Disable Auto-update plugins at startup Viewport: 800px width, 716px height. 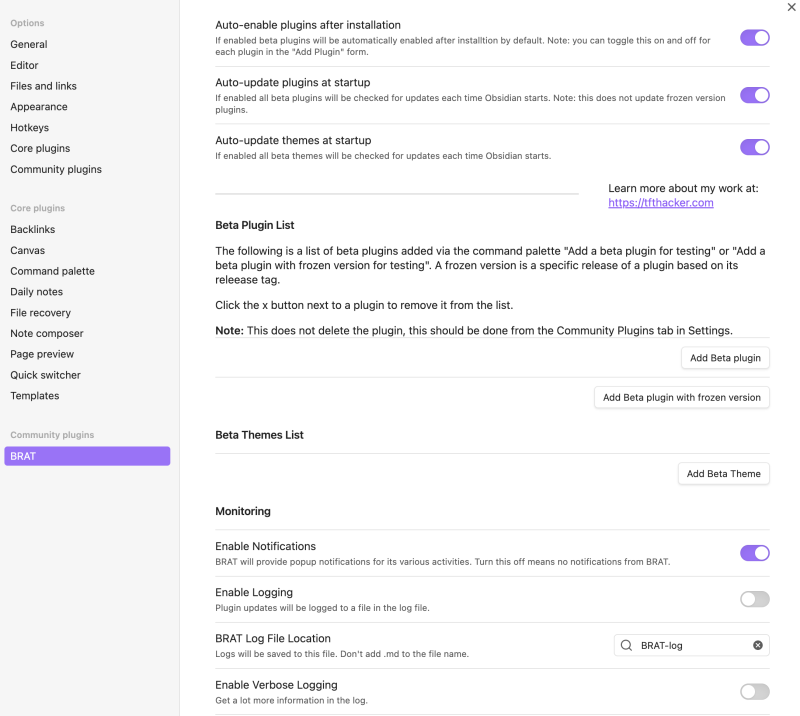coord(755,95)
